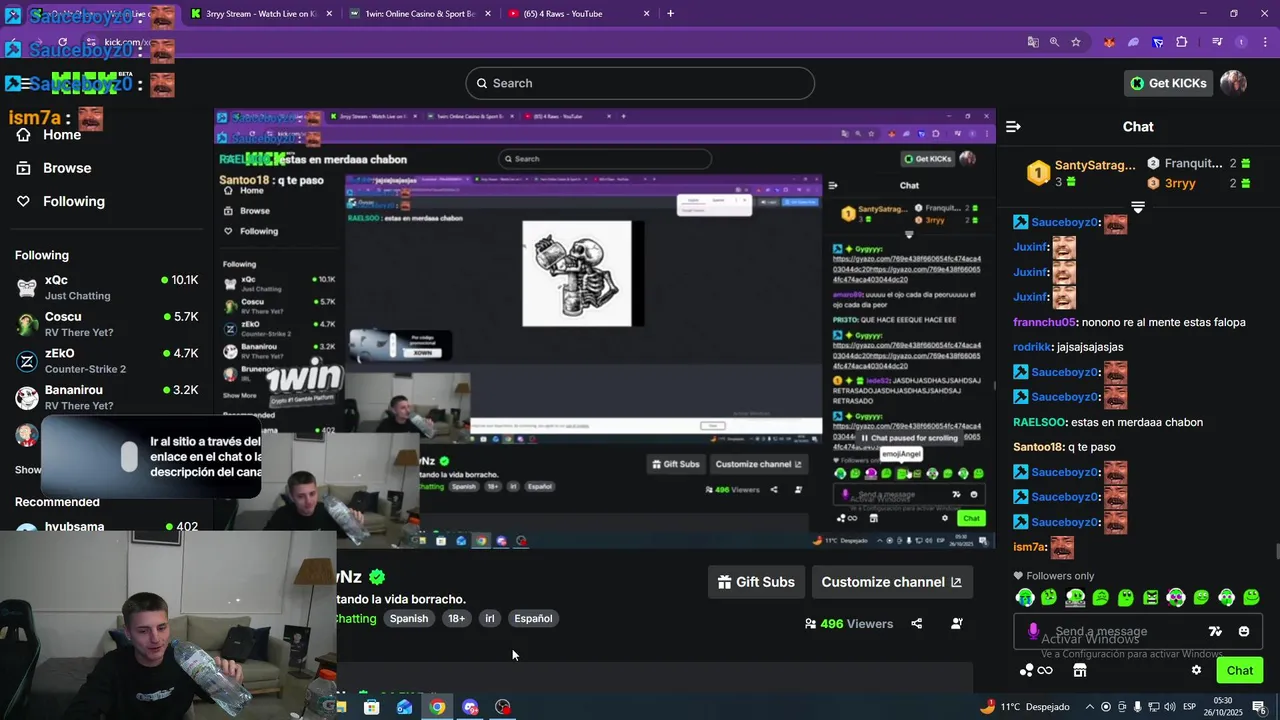Click username franchu05 in chat

coord(1045,322)
